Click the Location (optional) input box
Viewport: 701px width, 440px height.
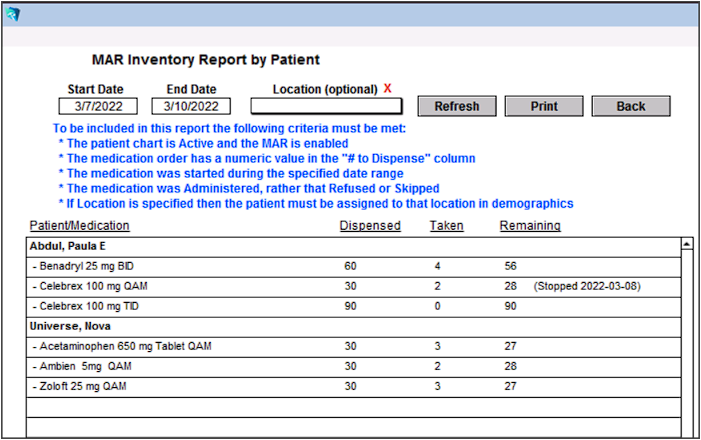pos(326,106)
